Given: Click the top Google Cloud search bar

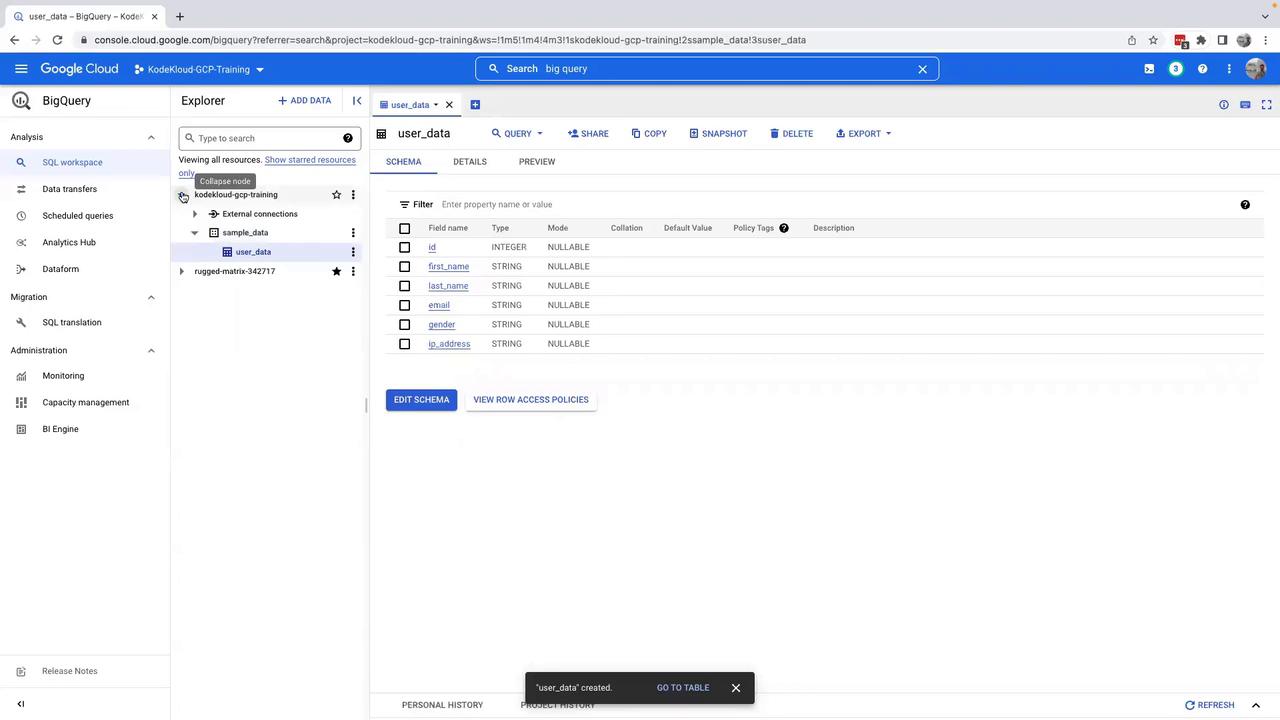Looking at the screenshot, I should 707,69.
